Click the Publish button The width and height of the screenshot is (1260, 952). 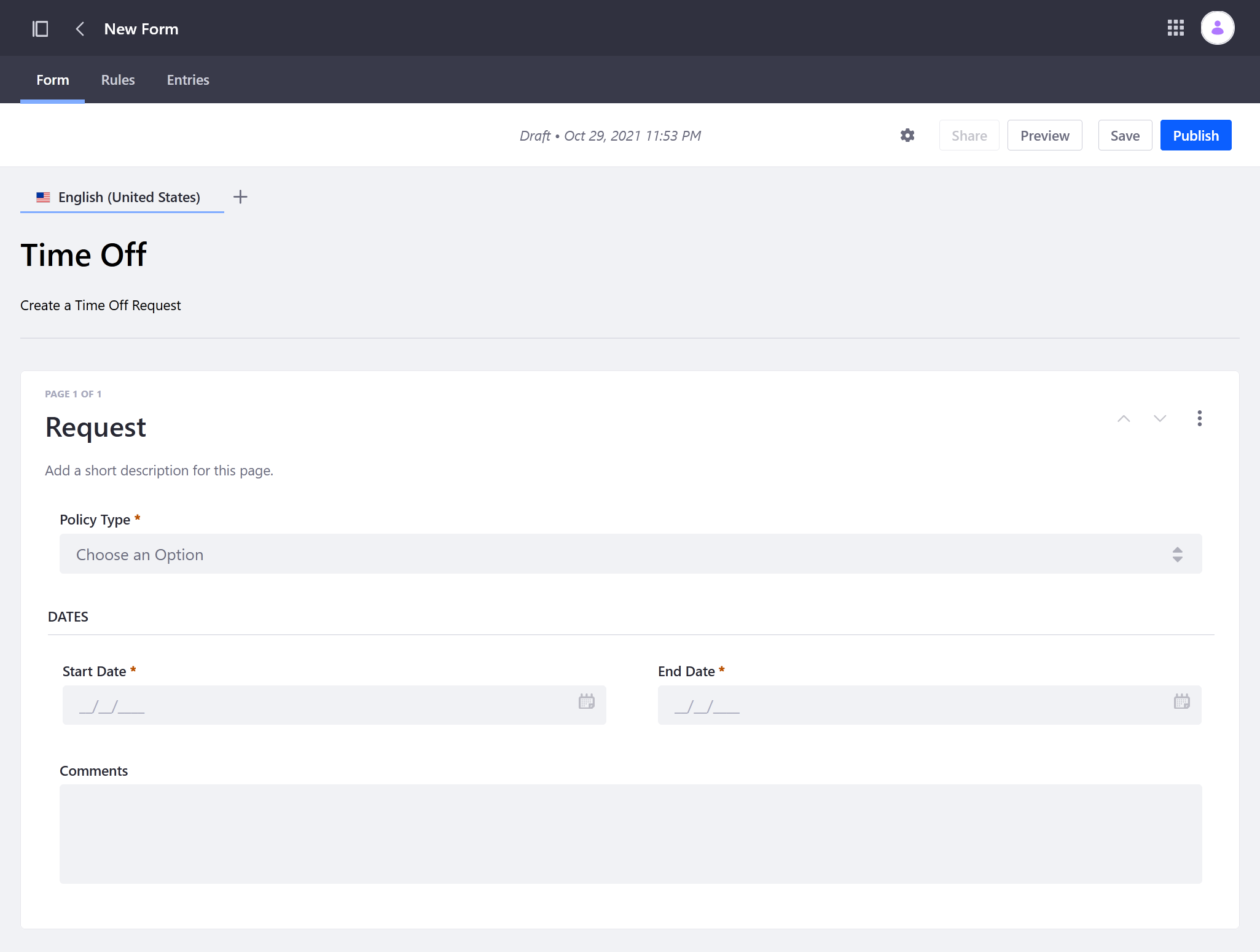[1196, 135]
